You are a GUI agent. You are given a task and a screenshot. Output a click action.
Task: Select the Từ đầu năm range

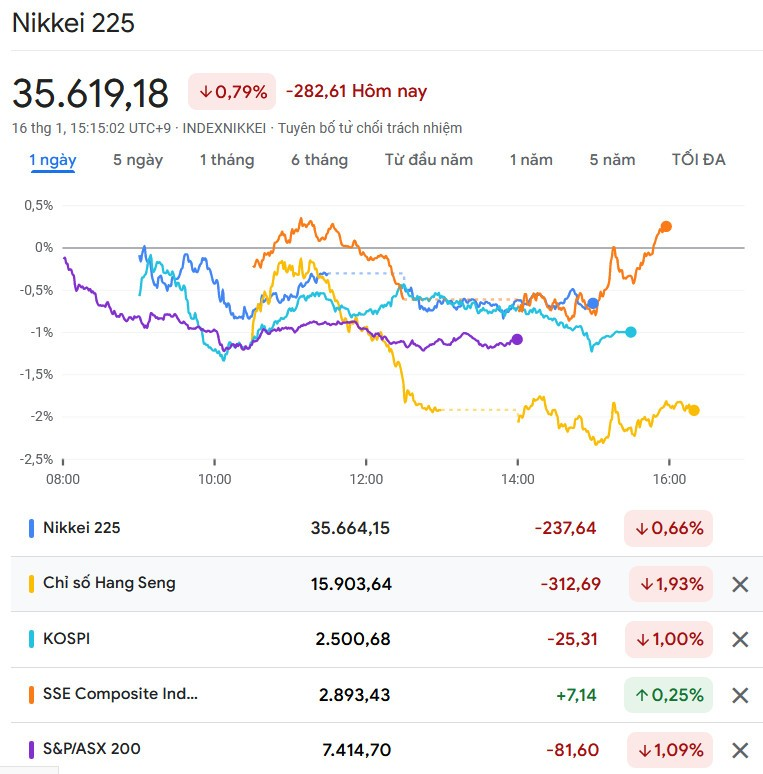[429, 160]
